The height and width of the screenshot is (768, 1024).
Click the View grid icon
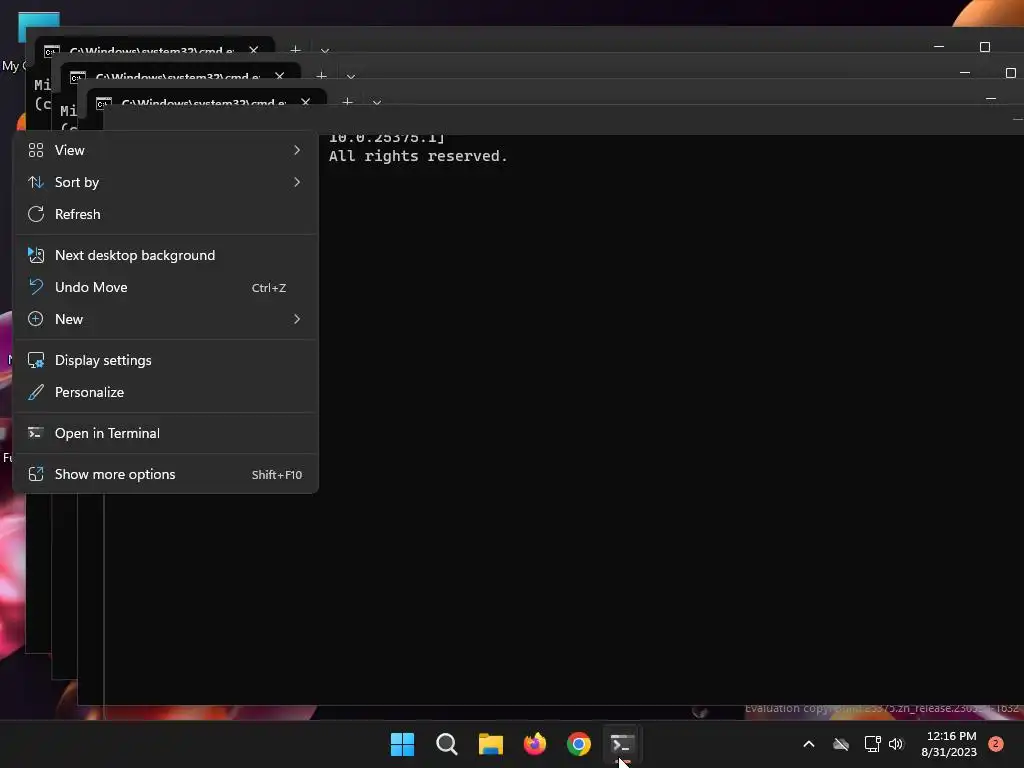pyautogui.click(x=36, y=150)
